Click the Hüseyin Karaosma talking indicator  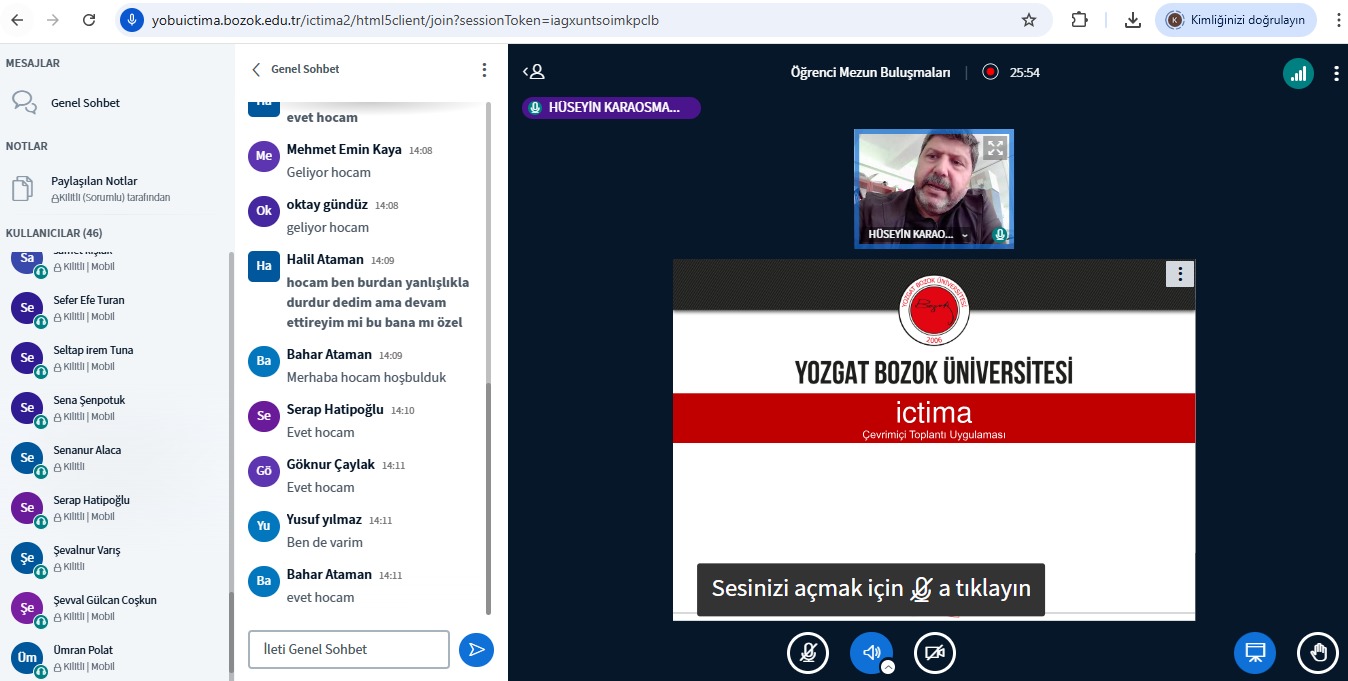(x=611, y=108)
